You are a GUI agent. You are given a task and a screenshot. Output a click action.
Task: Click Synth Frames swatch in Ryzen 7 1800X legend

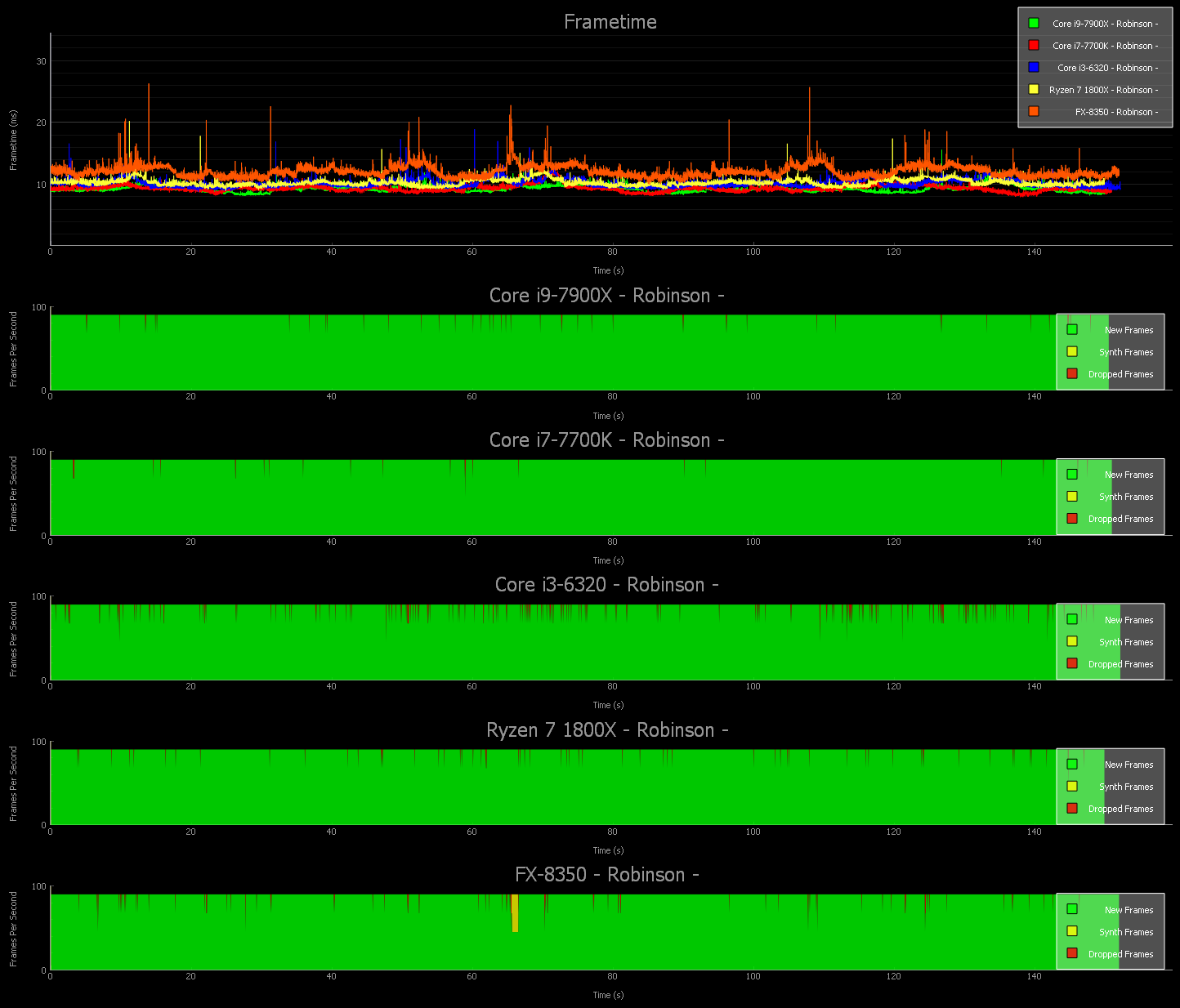(1072, 786)
